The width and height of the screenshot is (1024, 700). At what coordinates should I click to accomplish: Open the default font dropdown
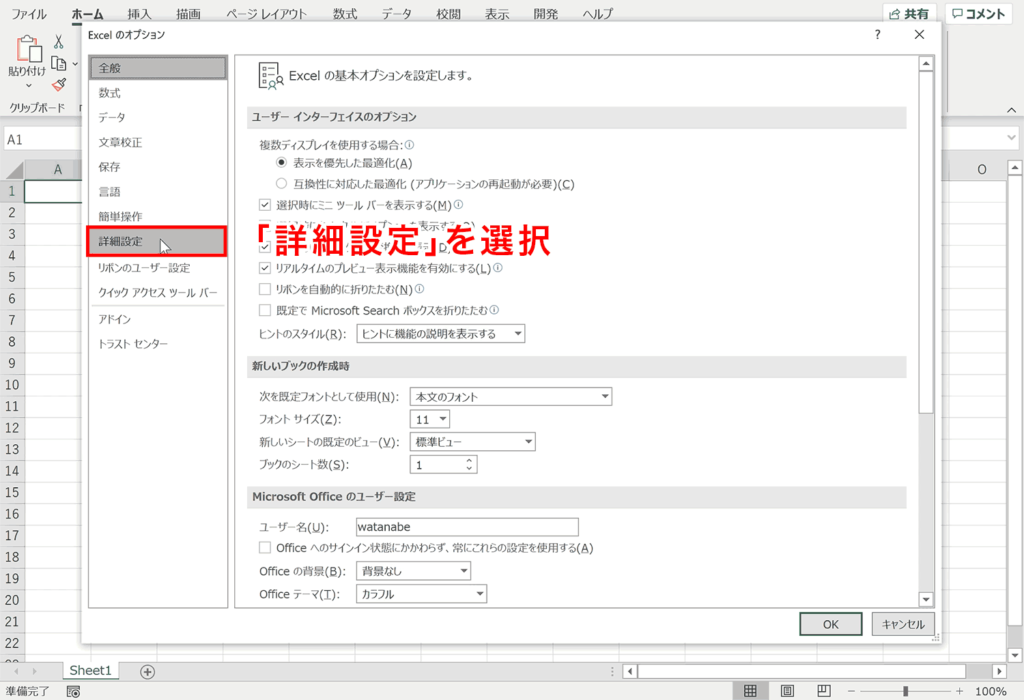tap(511, 396)
